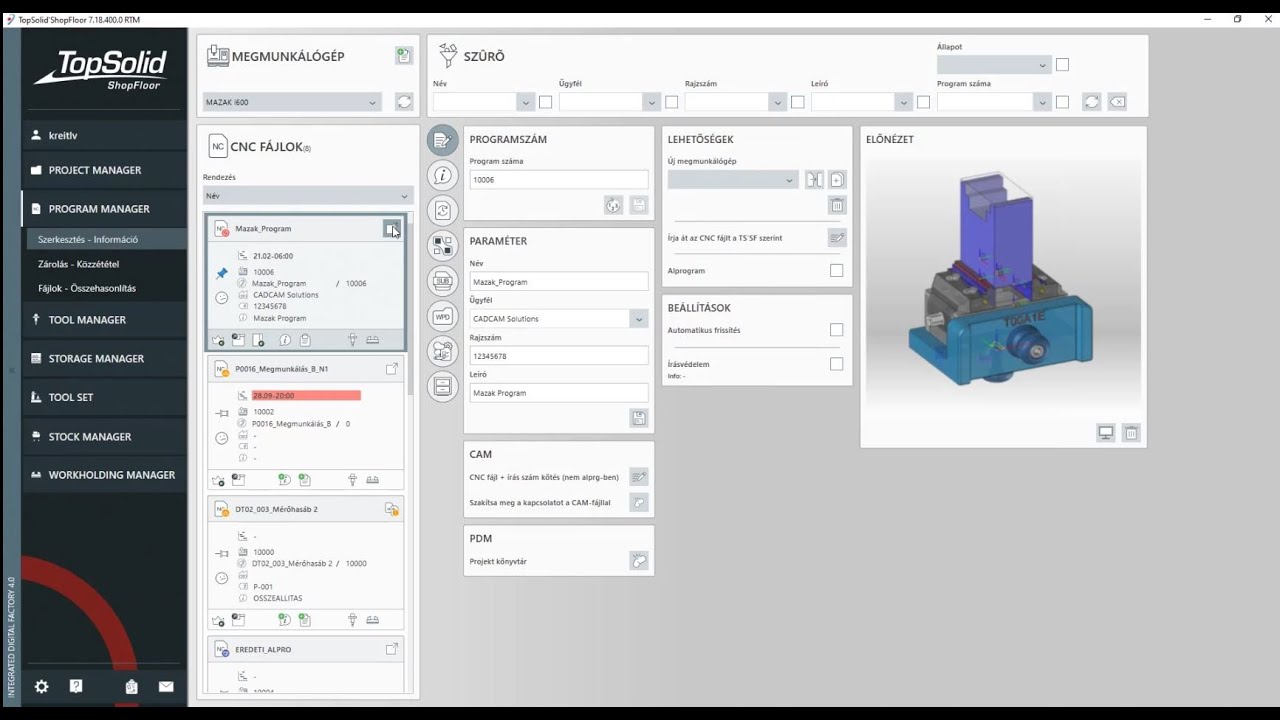Open the WPD round toolbar icon

[443, 316]
